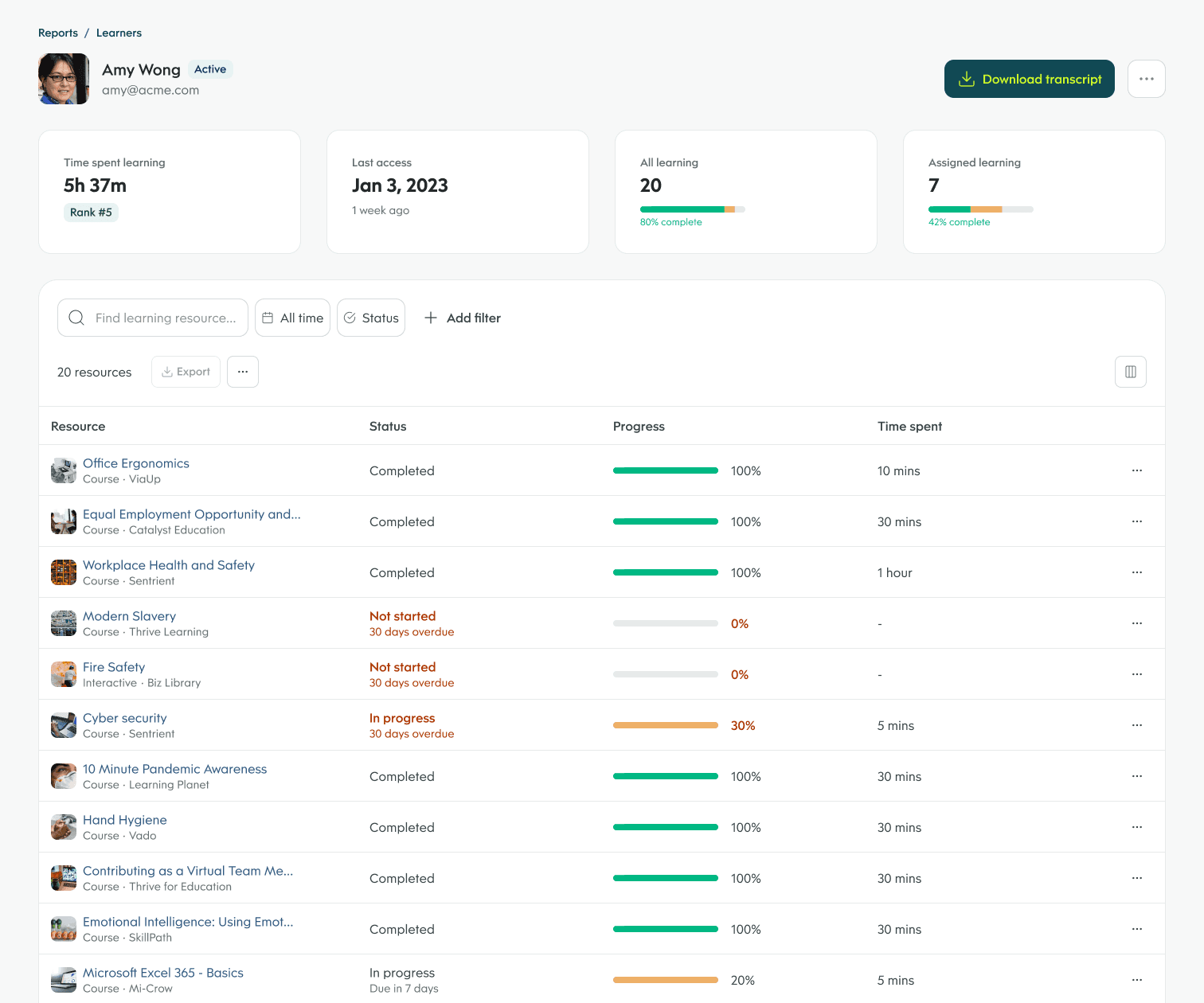This screenshot has width=1204, height=1003.
Task: Open the column layout settings icon
Action: (x=1130, y=372)
